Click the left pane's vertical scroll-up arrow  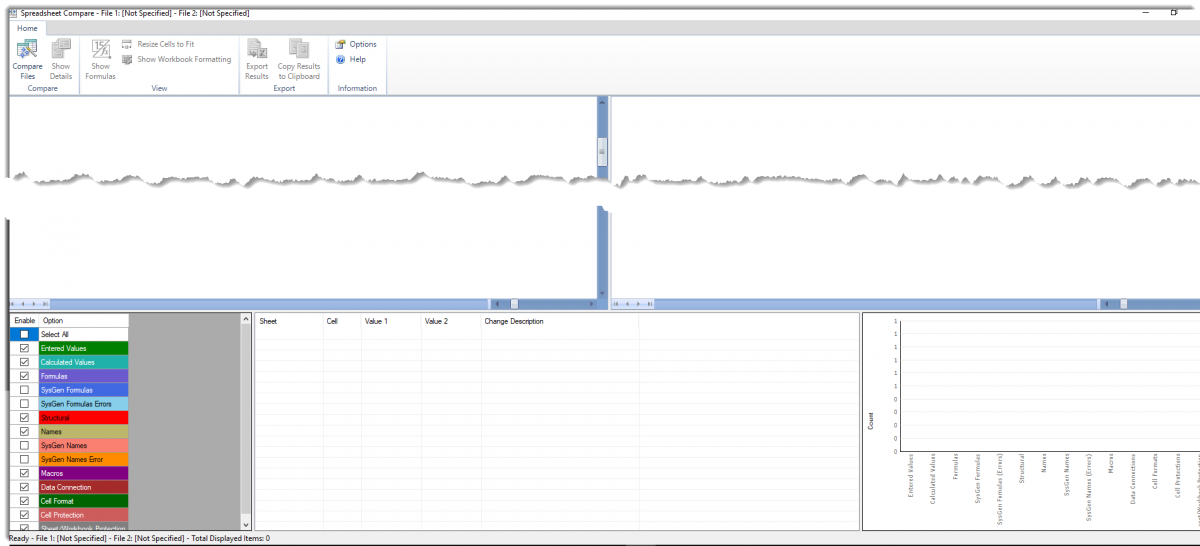(602, 102)
